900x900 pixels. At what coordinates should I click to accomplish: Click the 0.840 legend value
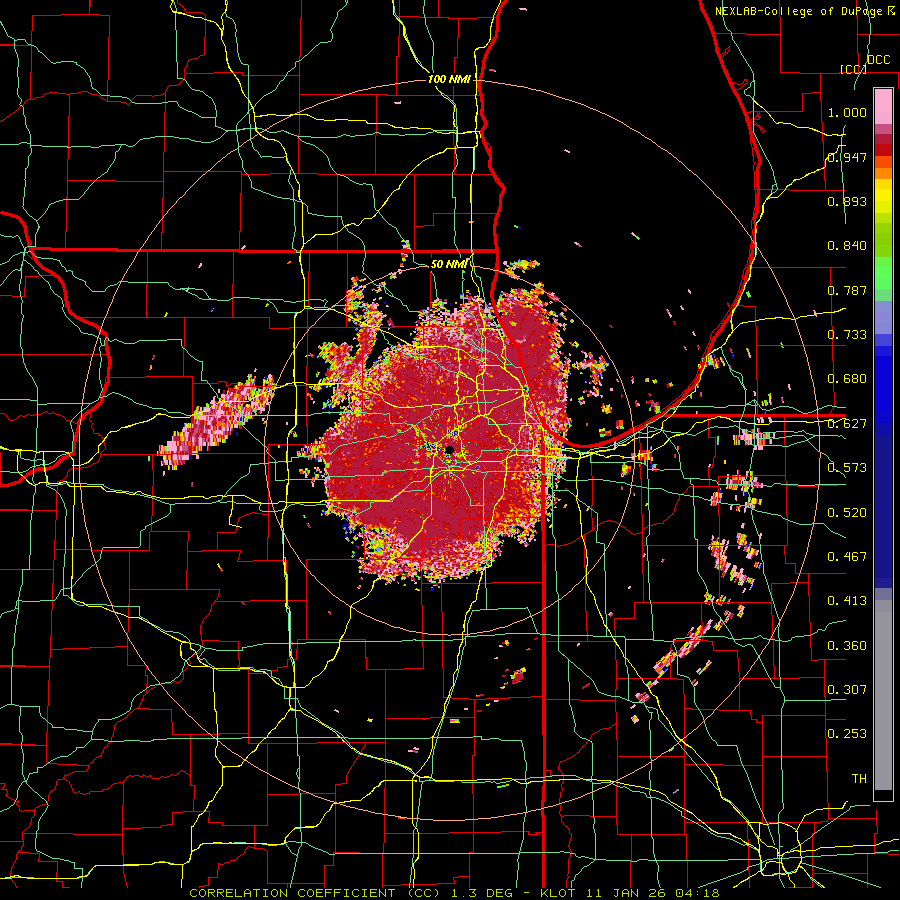tap(847, 246)
